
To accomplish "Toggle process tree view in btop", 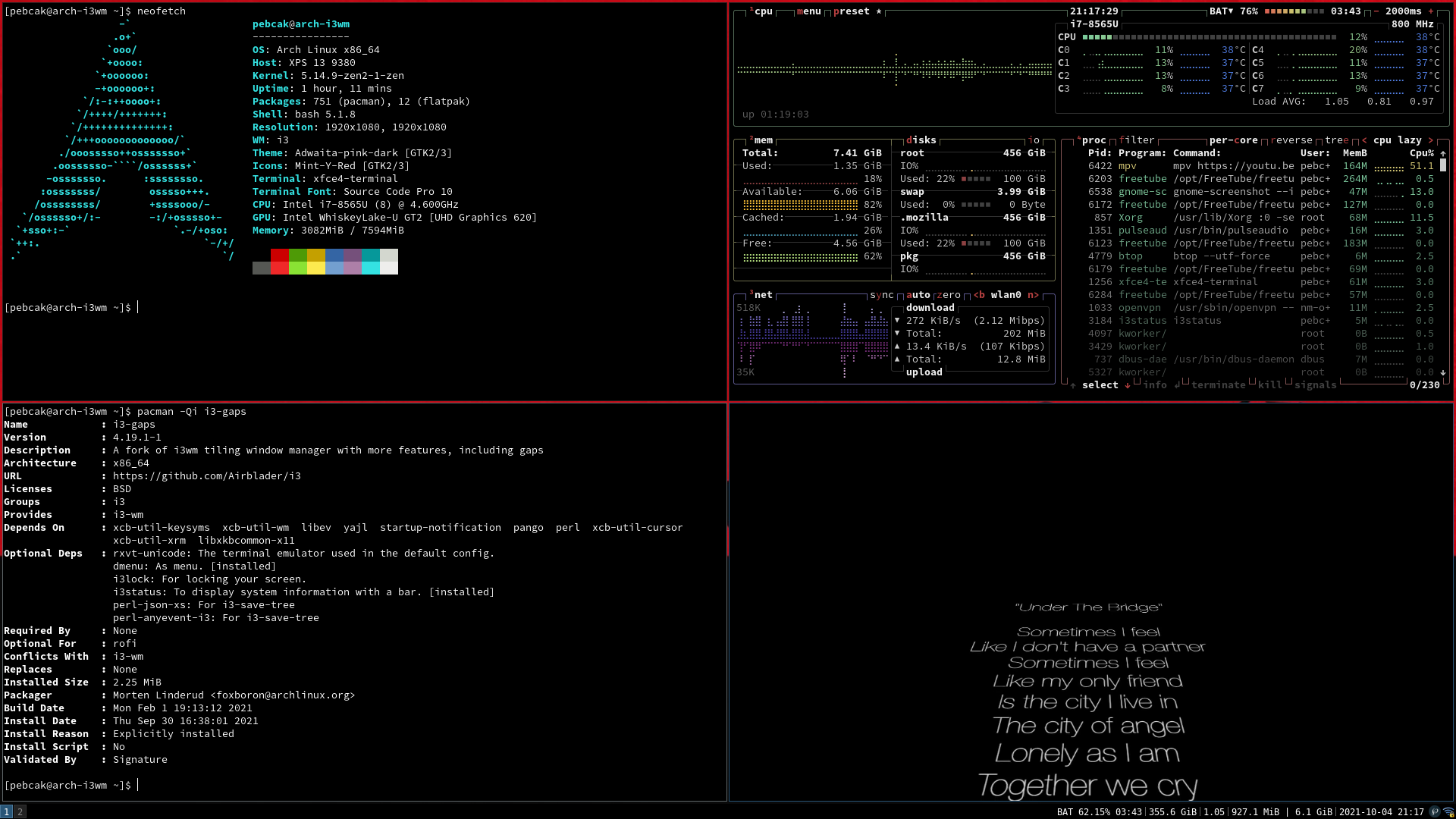I will coord(1337,140).
